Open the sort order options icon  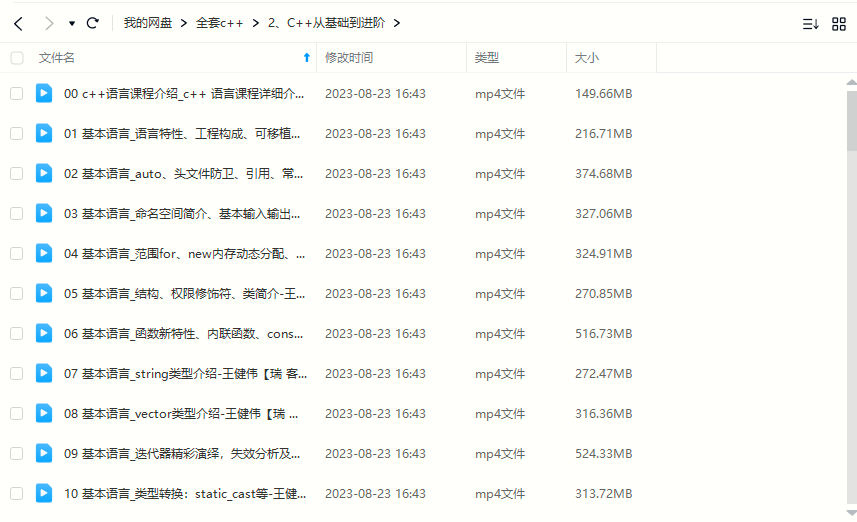click(x=811, y=23)
